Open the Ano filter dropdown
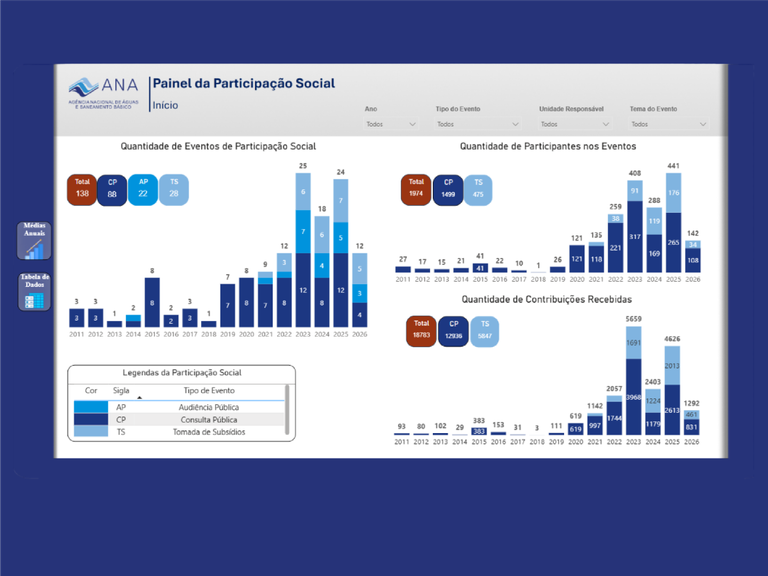This screenshot has width=768, height=576. (391, 124)
